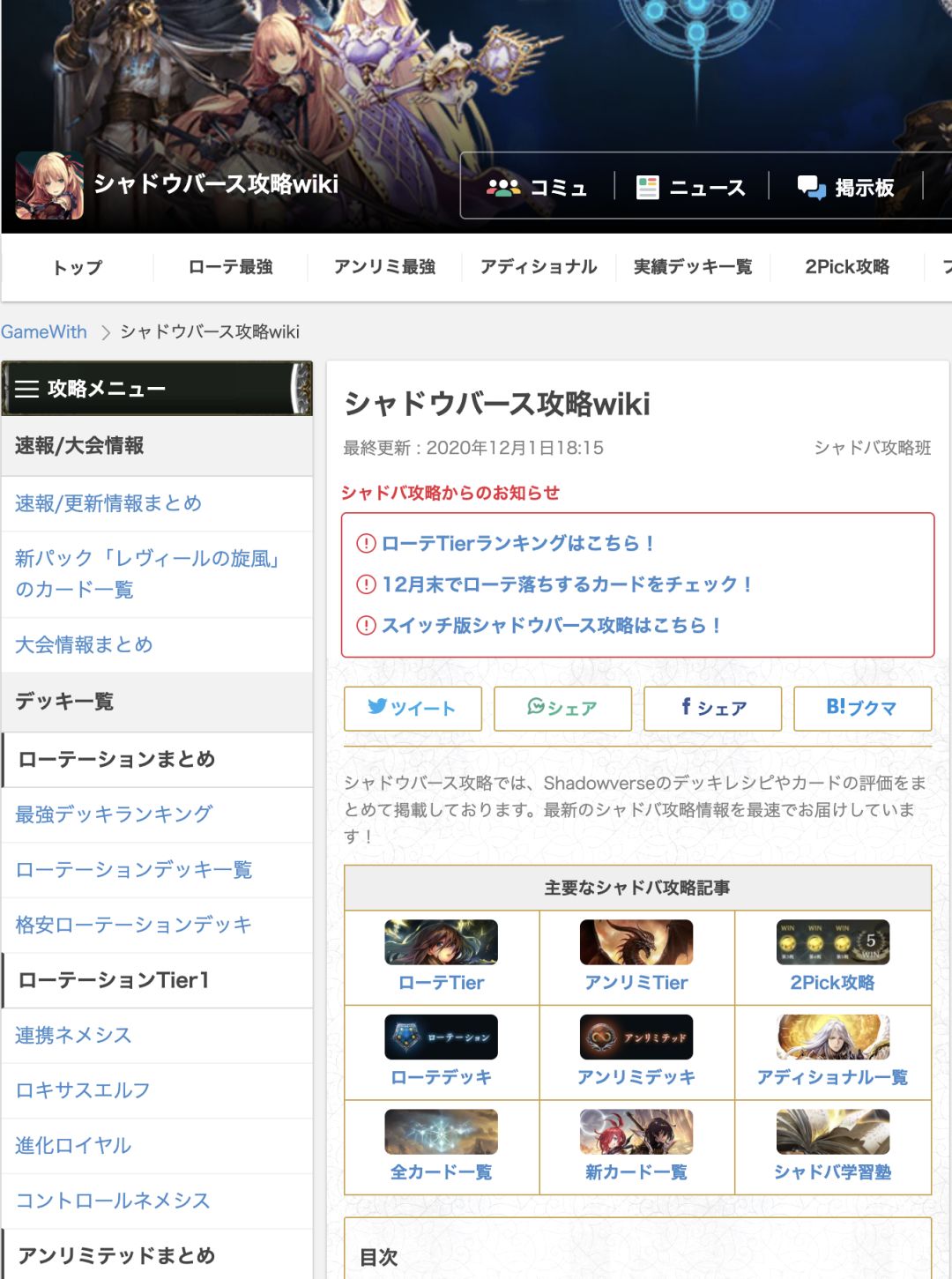Viewport: 952px width, 1279px height.
Task: Click the 2Pick攻略 text link in table
Action: [833, 983]
